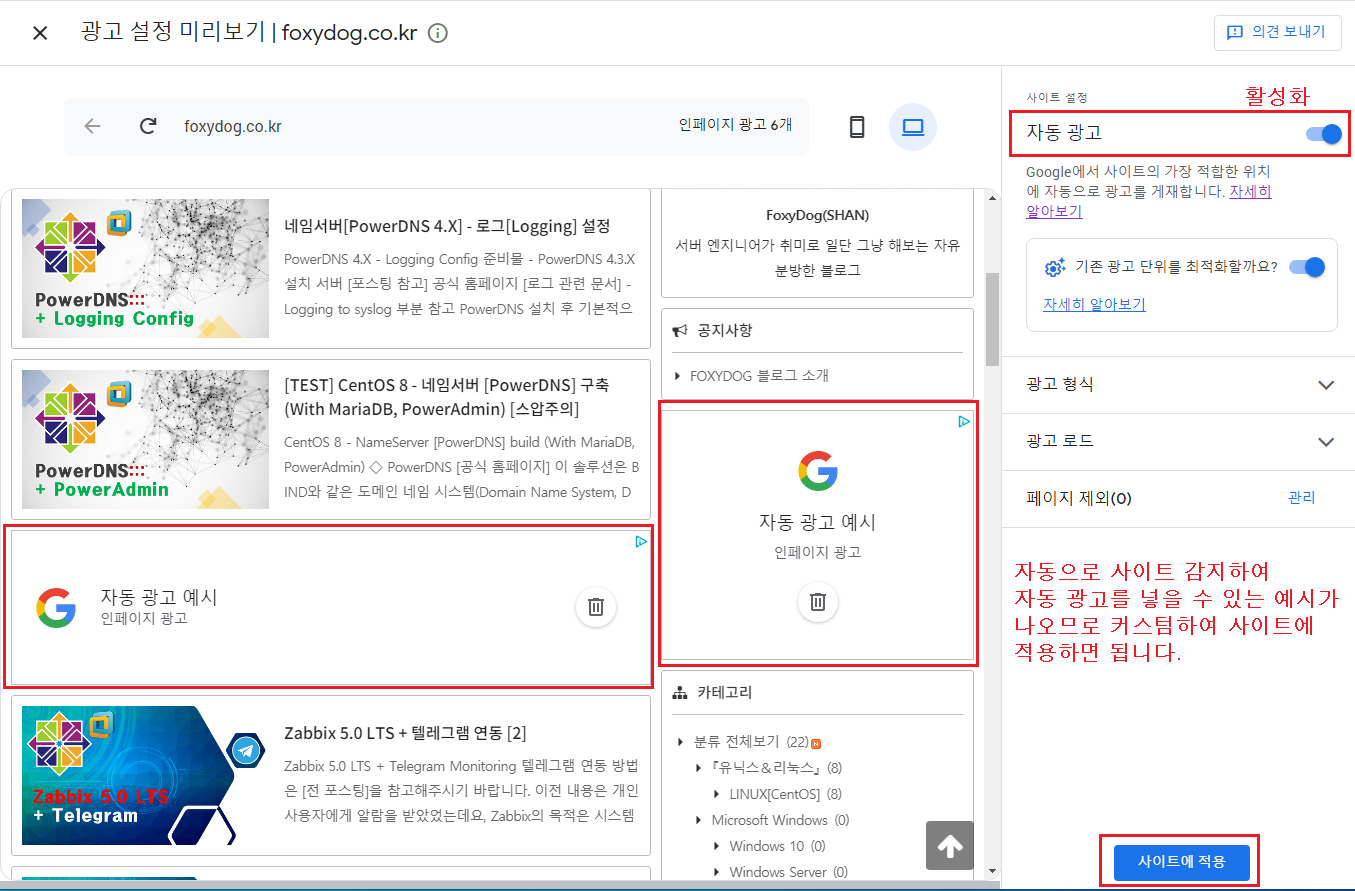Image resolution: width=1355 pixels, height=891 pixels.
Task: Click the scroll-to-top arrow button
Action: (x=950, y=846)
